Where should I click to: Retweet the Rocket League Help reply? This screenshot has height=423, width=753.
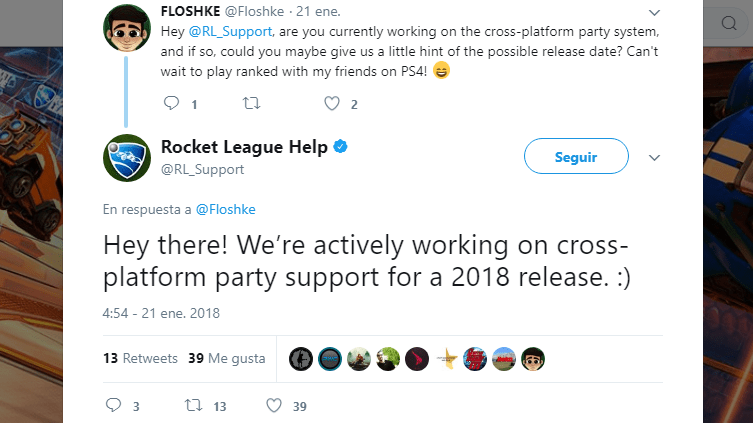pos(195,405)
